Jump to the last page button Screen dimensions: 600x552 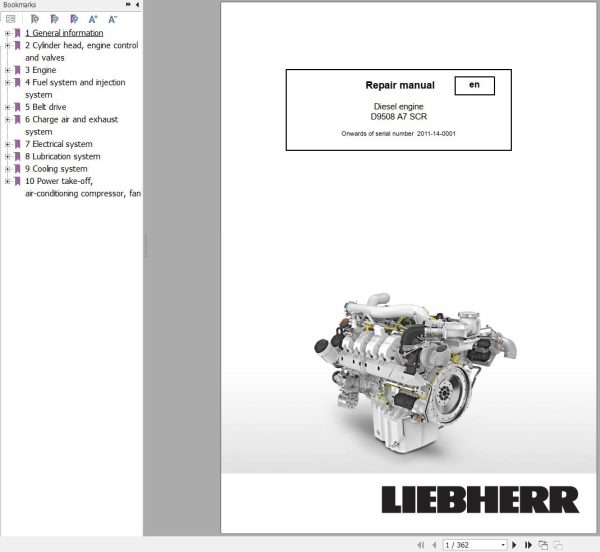[x=528, y=545]
